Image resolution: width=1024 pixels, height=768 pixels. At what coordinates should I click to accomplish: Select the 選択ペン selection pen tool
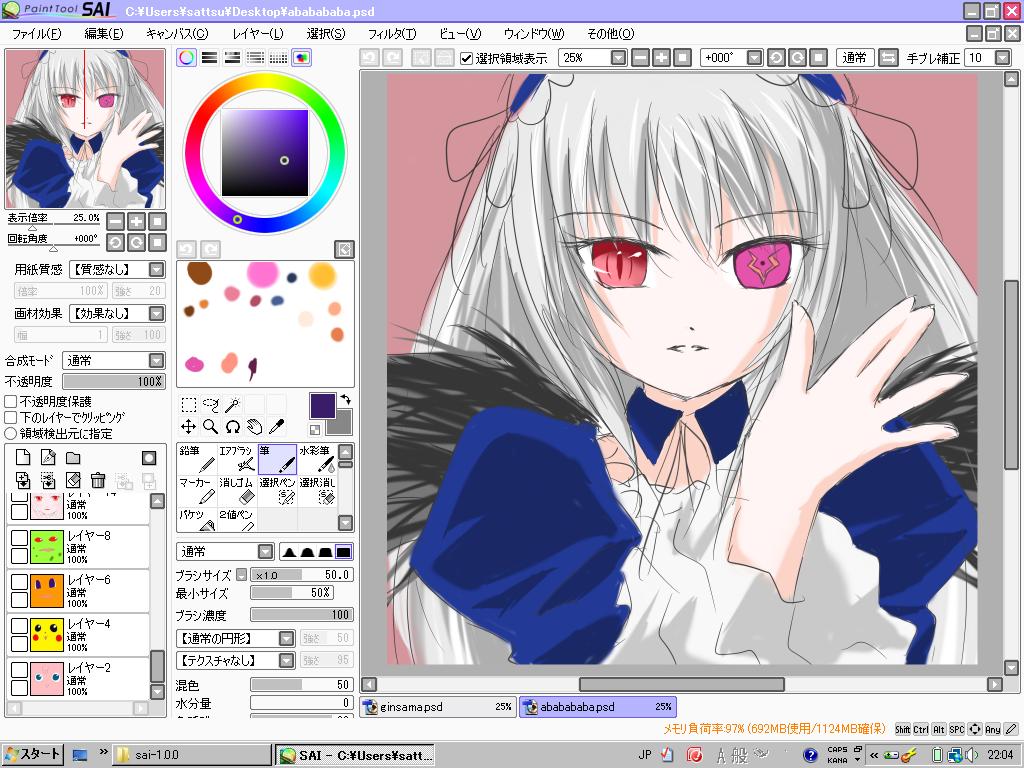(x=278, y=490)
